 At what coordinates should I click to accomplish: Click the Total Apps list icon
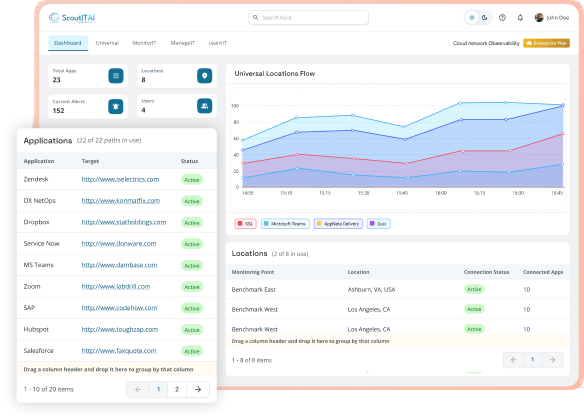[116, 76]
